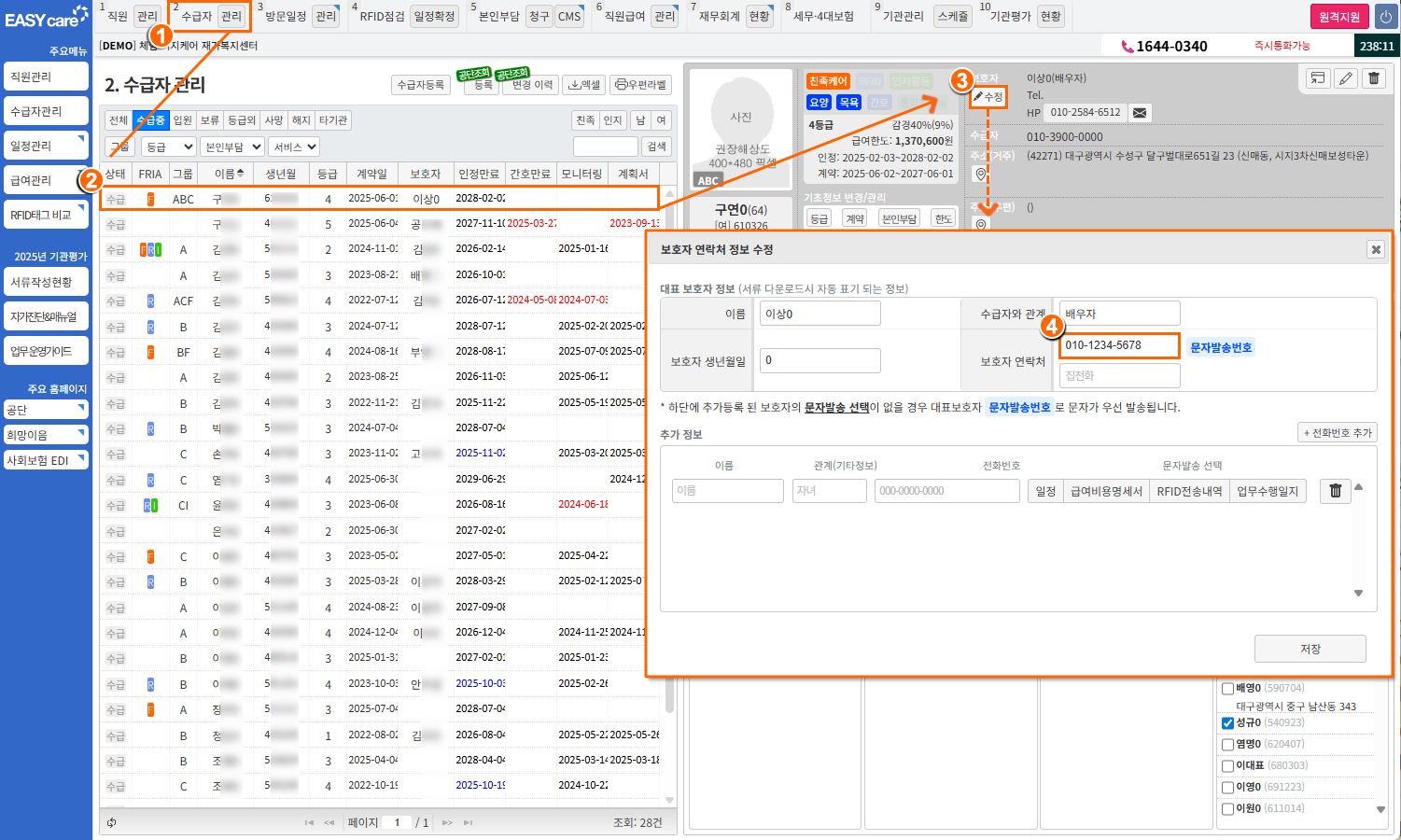This screenshot has height=840, width=1401.
Task: Download the list using the 엑셀 button
Action: (x=584, y=85)
